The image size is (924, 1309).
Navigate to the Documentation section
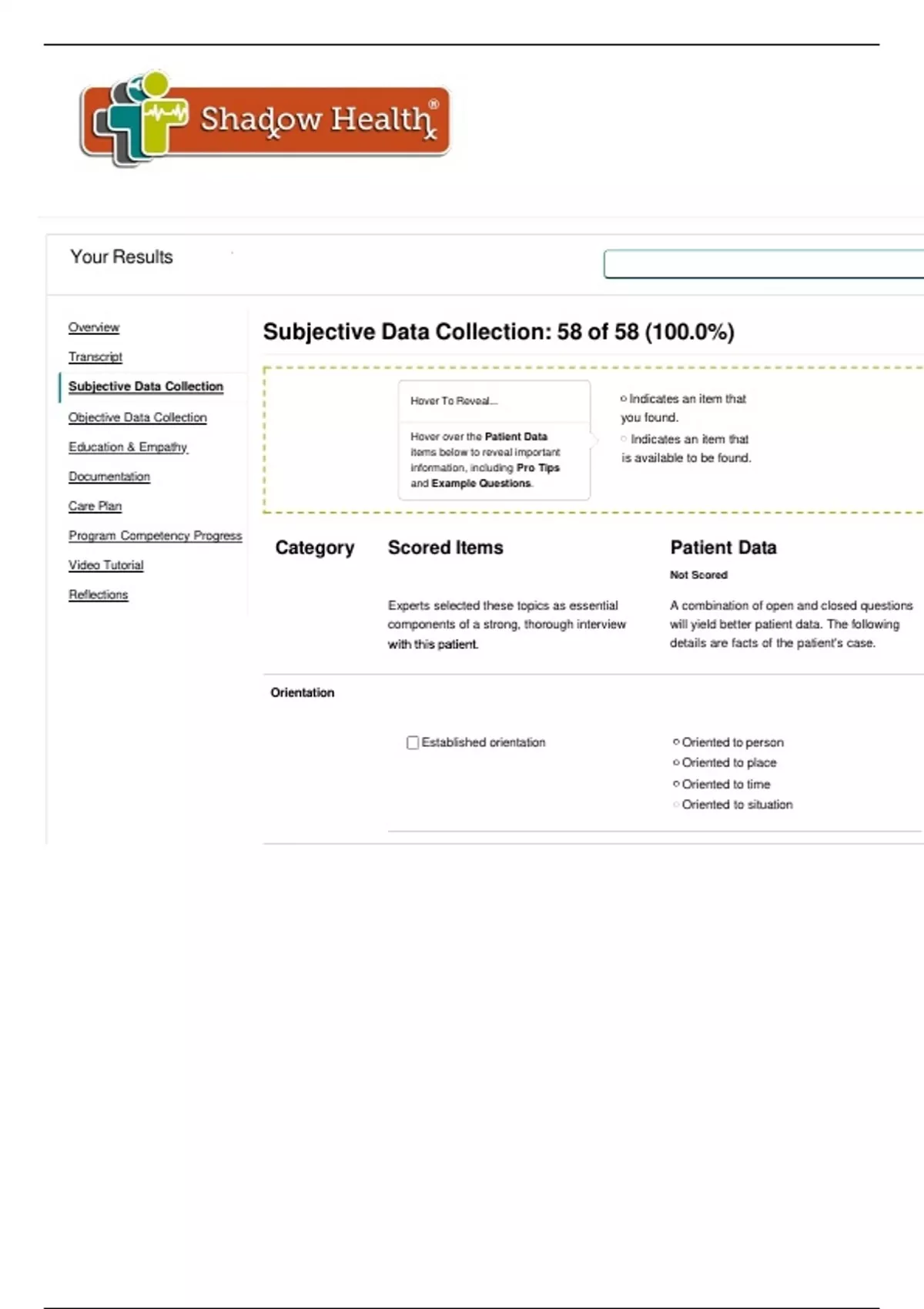(109, 477)
